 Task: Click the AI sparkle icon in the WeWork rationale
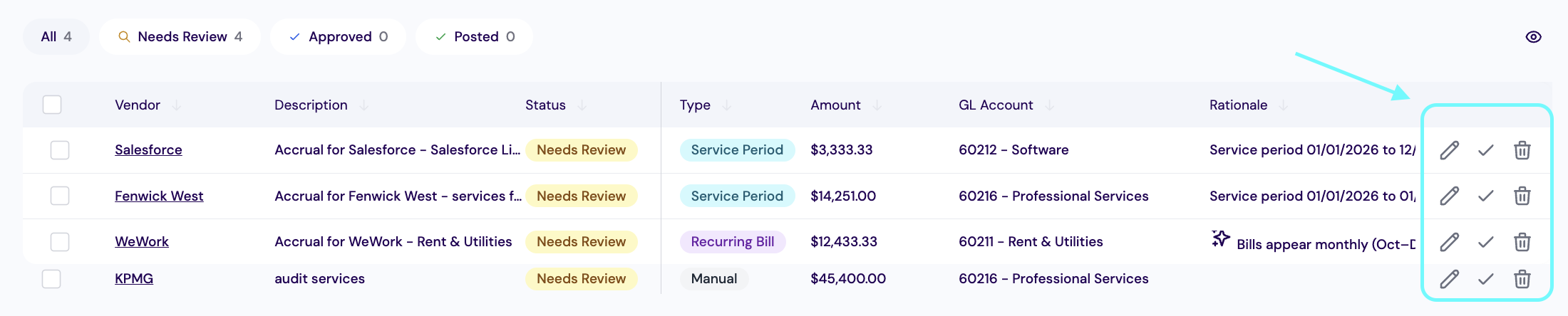pos(1221,238)
